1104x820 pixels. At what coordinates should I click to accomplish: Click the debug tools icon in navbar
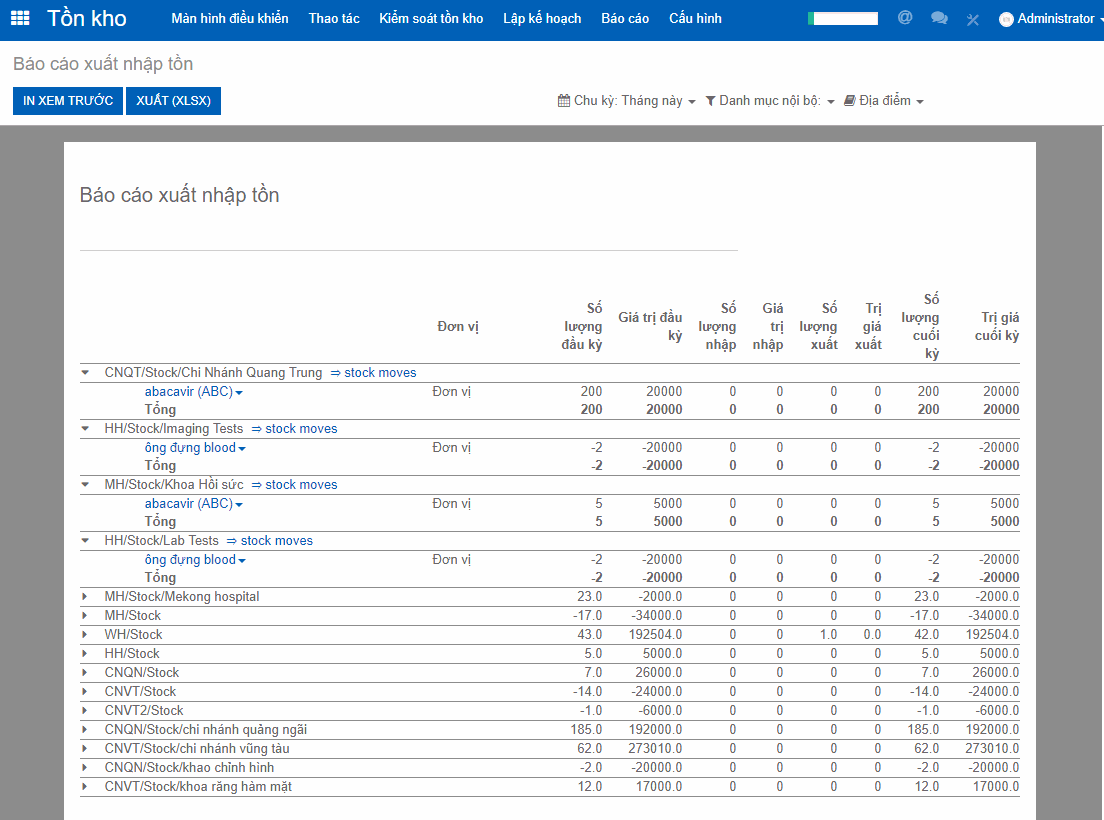[x=973, y=20]
